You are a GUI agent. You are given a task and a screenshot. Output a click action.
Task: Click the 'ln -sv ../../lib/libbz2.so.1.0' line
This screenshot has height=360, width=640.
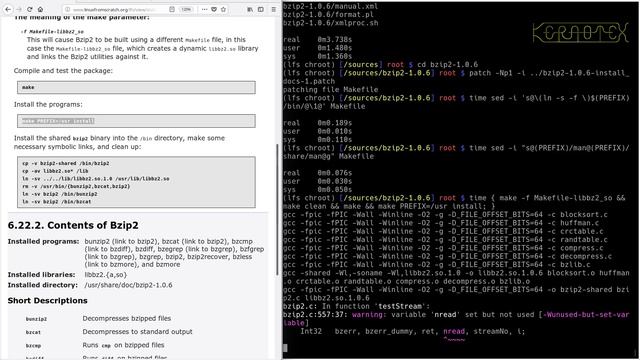pos(96,179)
